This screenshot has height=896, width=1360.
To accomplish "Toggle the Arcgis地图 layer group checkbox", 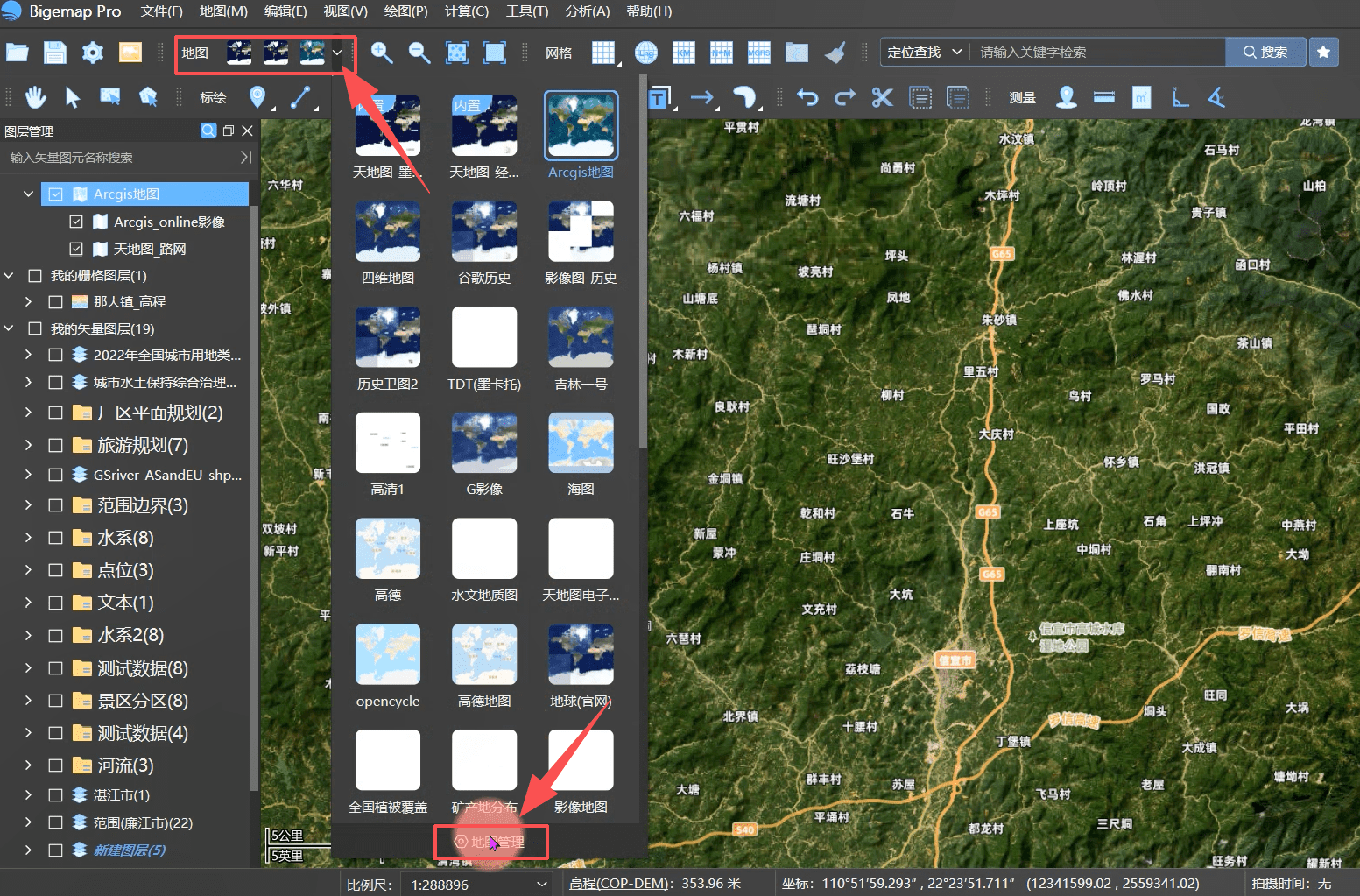I will (x=56, y=194).
